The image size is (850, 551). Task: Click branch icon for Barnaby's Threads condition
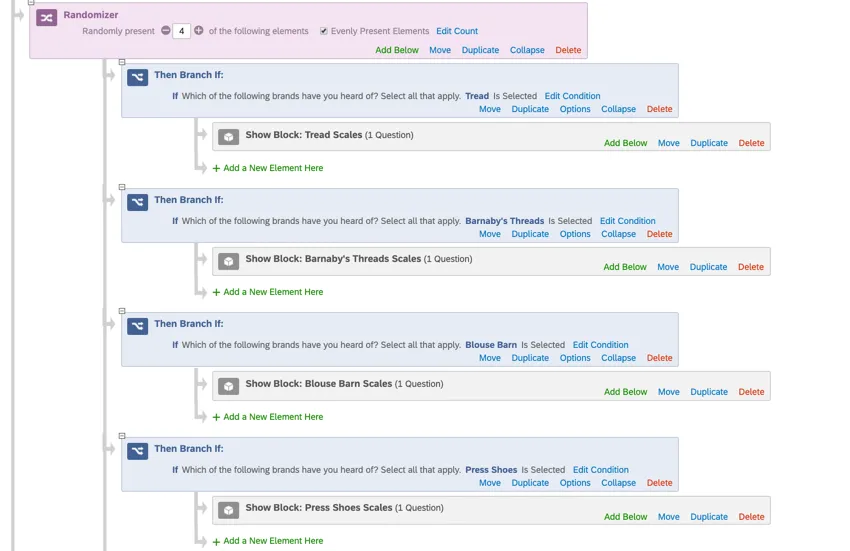[x=138, y=202]
